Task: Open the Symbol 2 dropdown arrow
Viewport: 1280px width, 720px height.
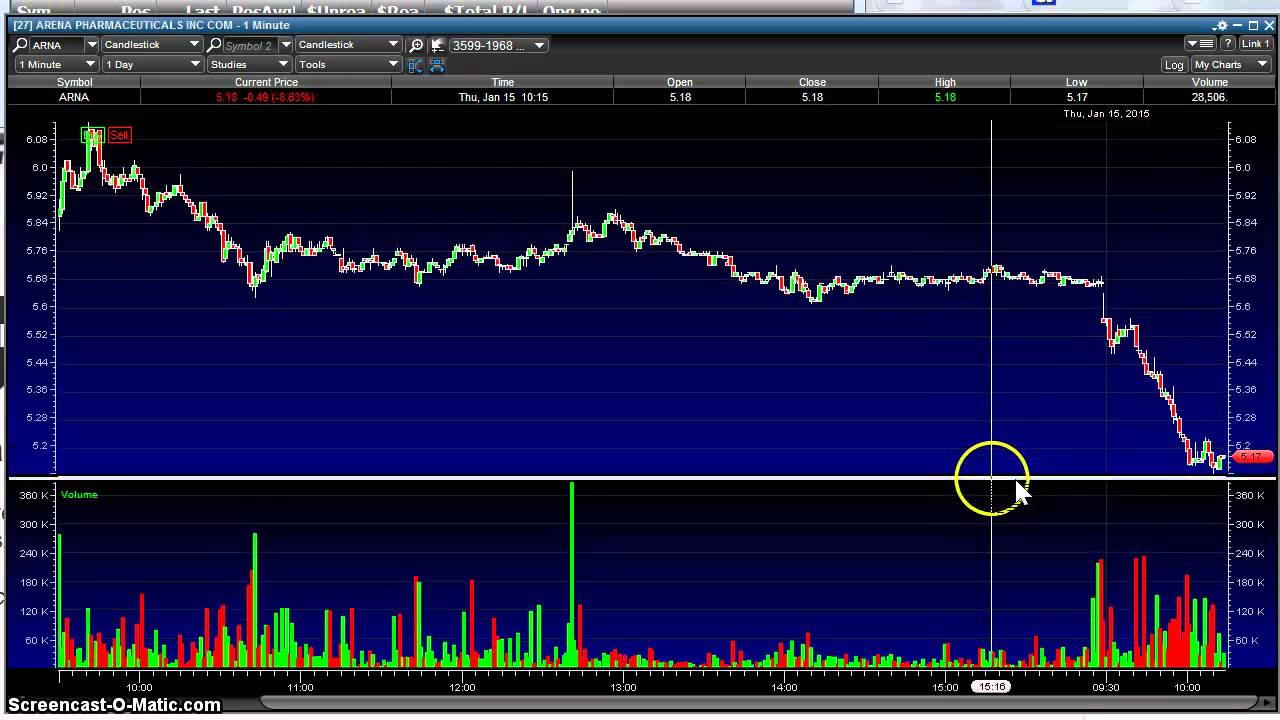Action: [x=285, y=45]
